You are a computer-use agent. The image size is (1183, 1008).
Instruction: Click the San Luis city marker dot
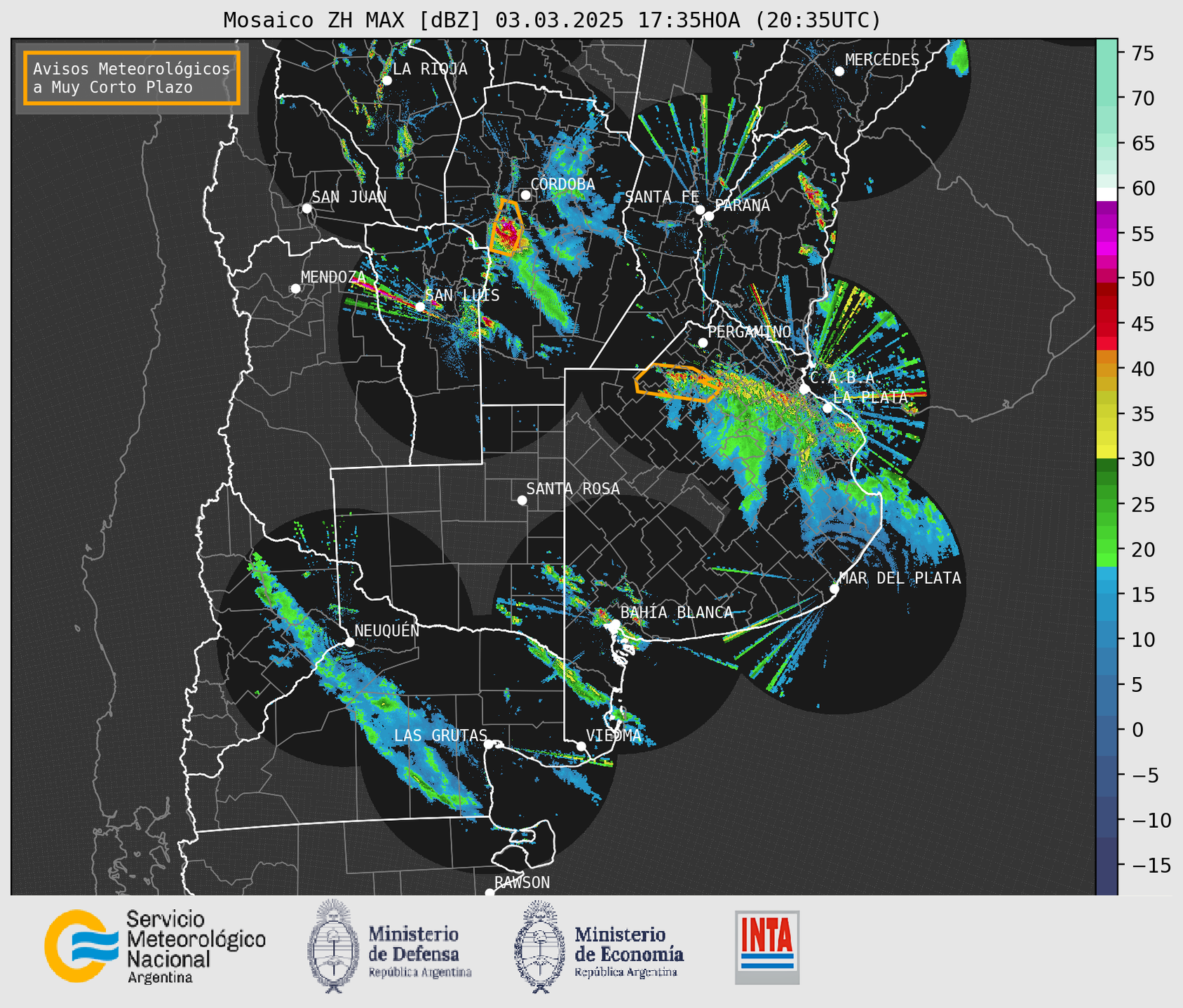(420, 307)
